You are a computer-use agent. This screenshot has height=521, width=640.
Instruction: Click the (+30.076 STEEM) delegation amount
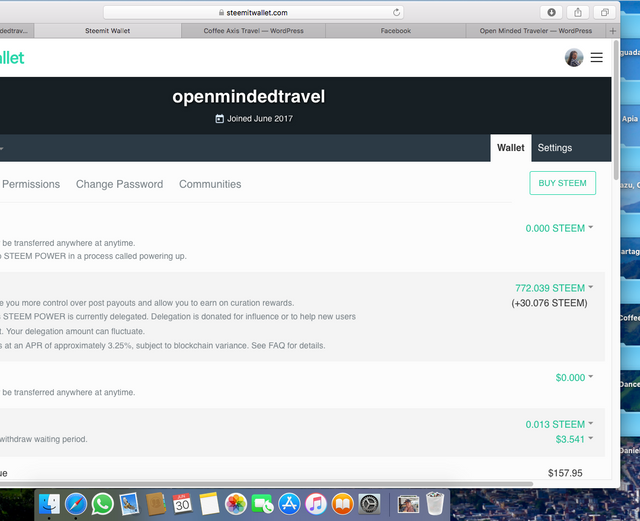coord(549,303)
